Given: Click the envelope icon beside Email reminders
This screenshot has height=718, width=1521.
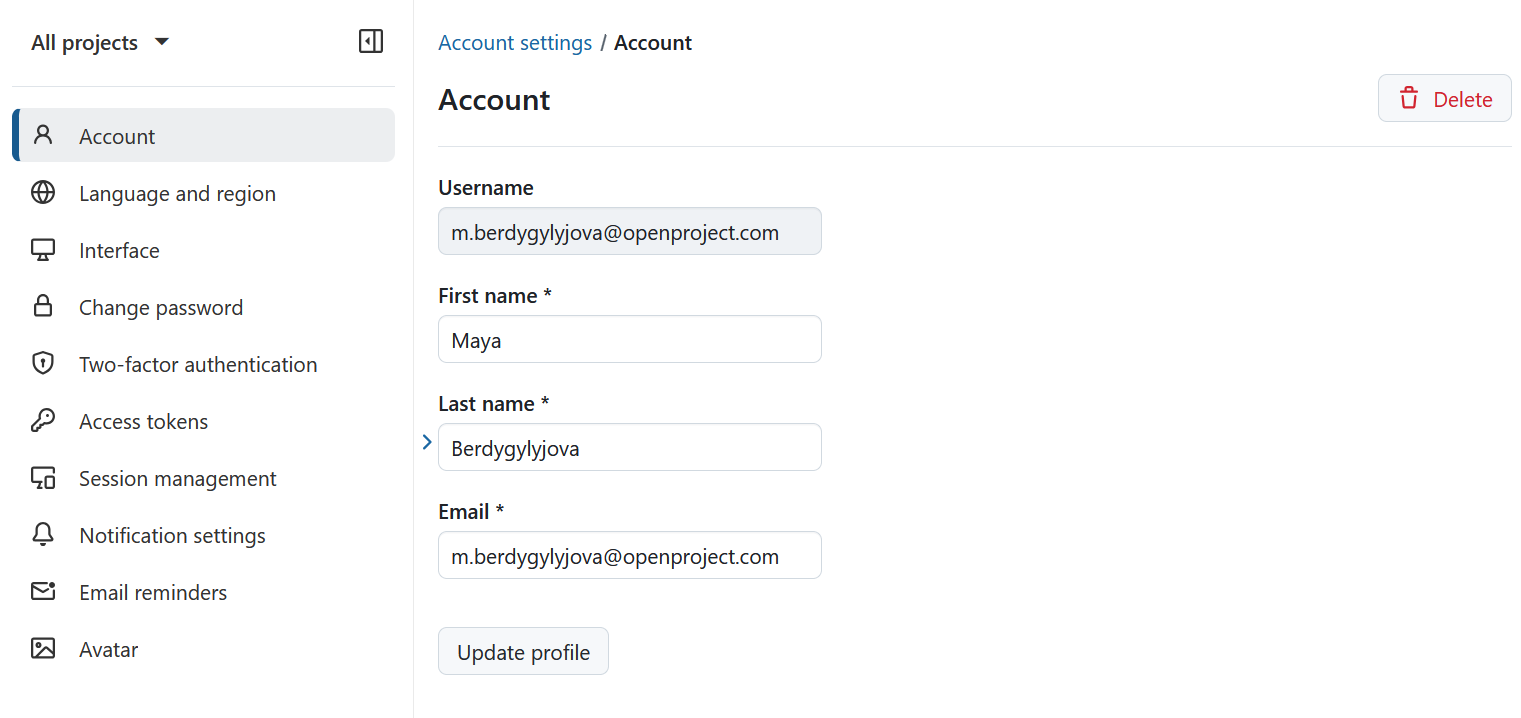Looking at the screenshot, I should tap(43, 592).
